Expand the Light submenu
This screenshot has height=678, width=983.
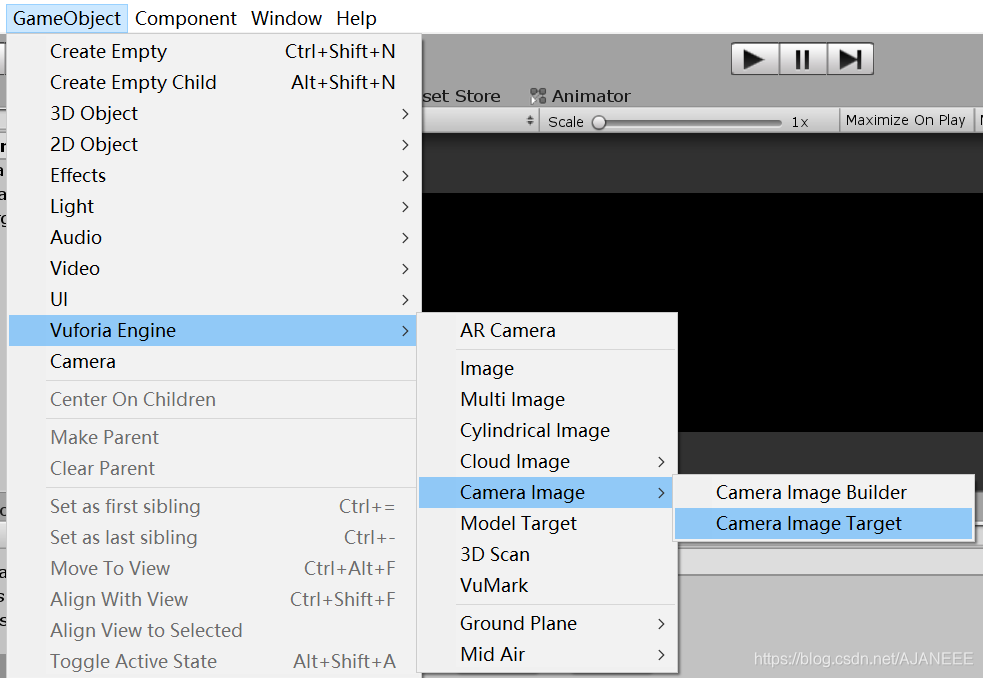click(x=213, y=206)
